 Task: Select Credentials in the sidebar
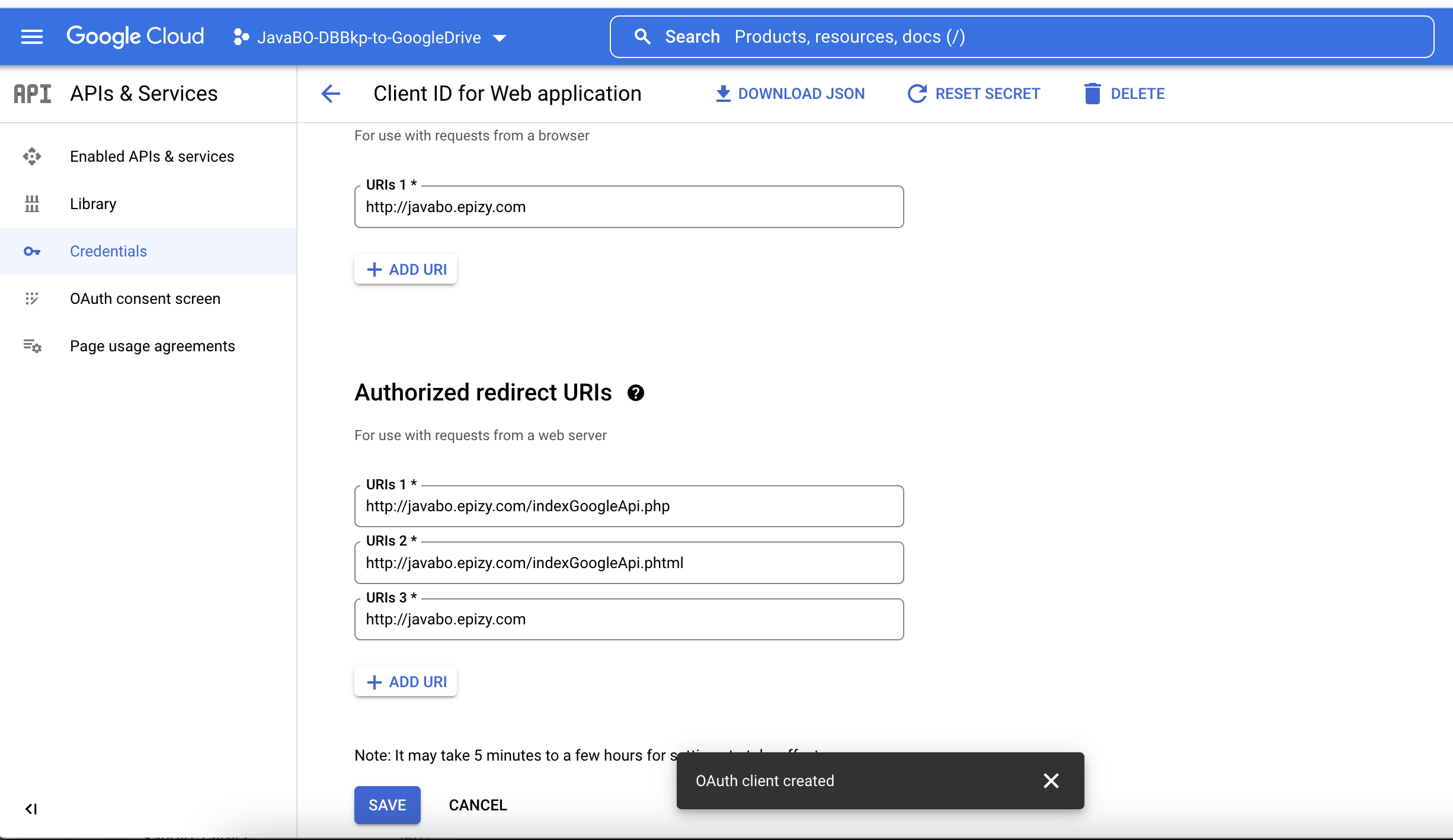coord(108,251)
